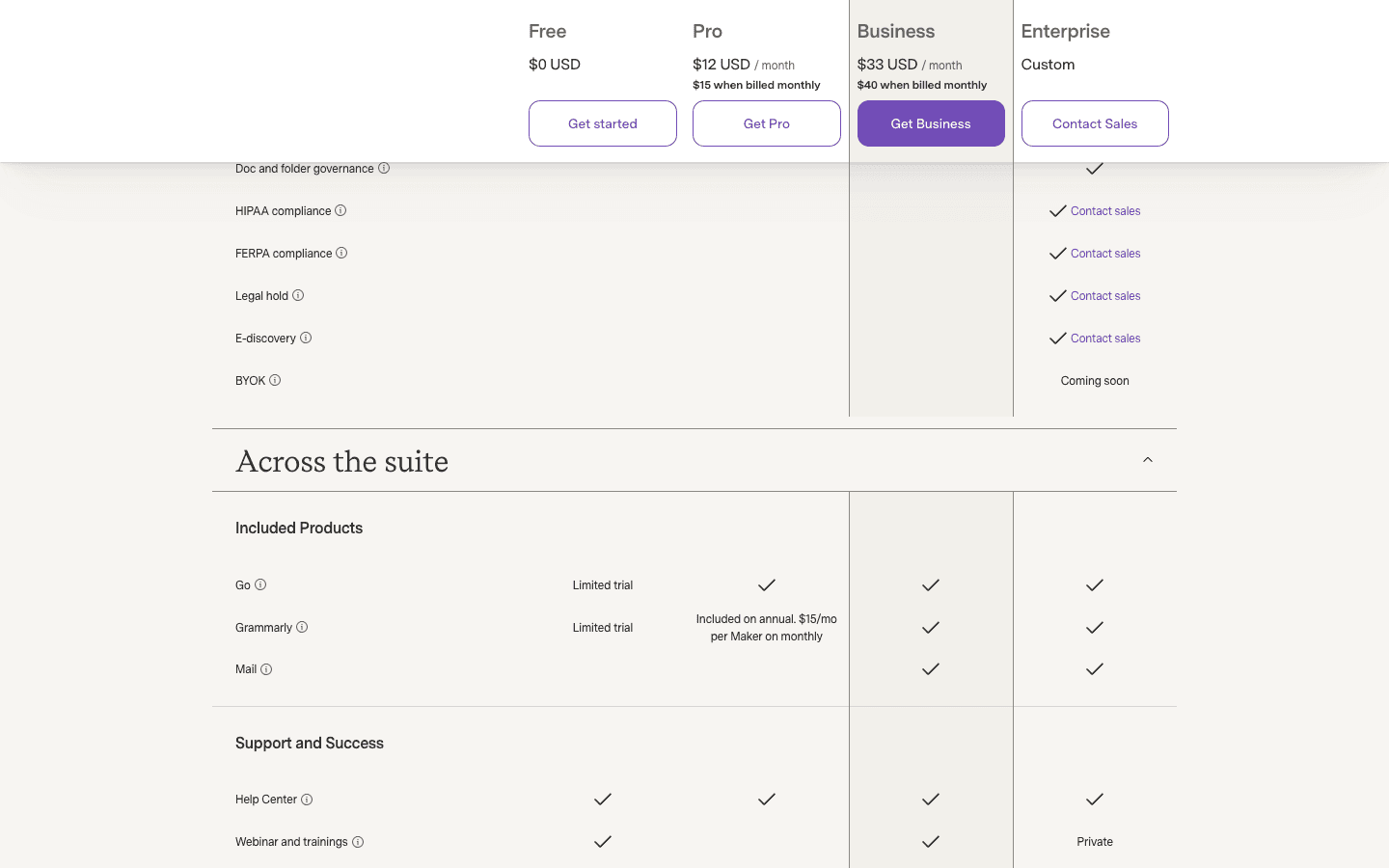The image size is (1389, 868).
Task: Show info for Webinar and trainings
Action: click(358, 842)
